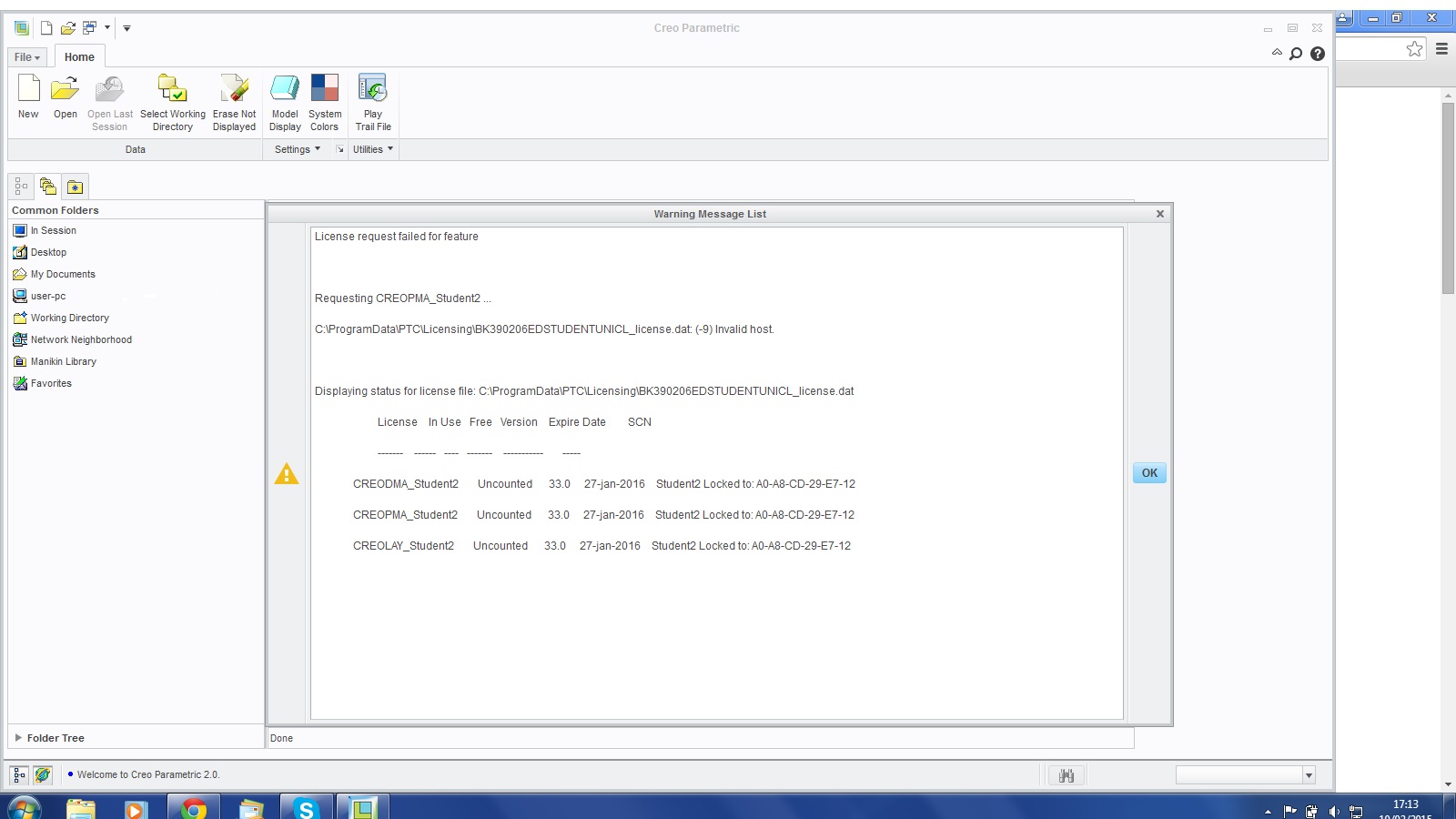Click the taskbar volume speaker icon
Viewport: 1456px width, 819px height.
point(1333,812)
